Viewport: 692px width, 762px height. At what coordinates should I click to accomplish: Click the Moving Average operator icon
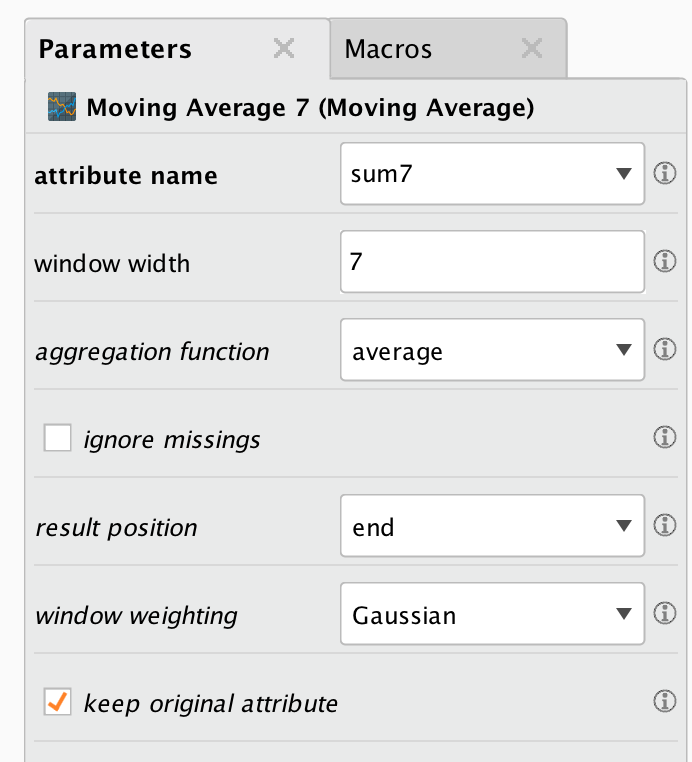[x=62, y=106]
